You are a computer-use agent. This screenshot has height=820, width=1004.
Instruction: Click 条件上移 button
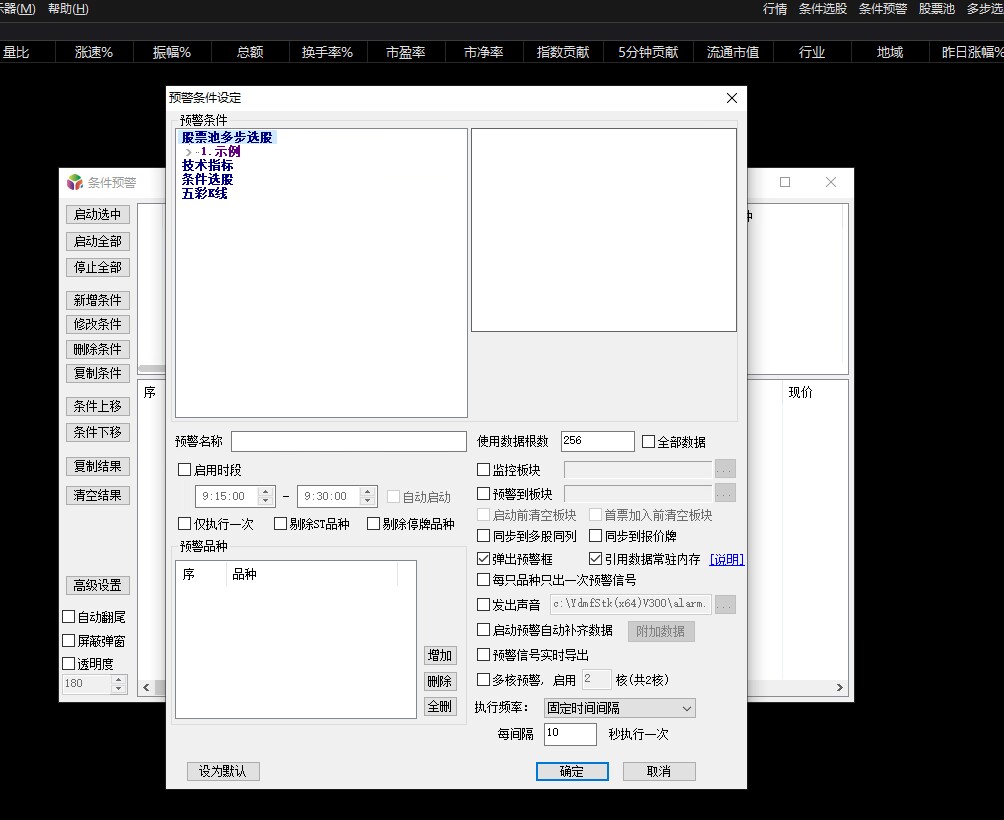click(x=98, y=406)
